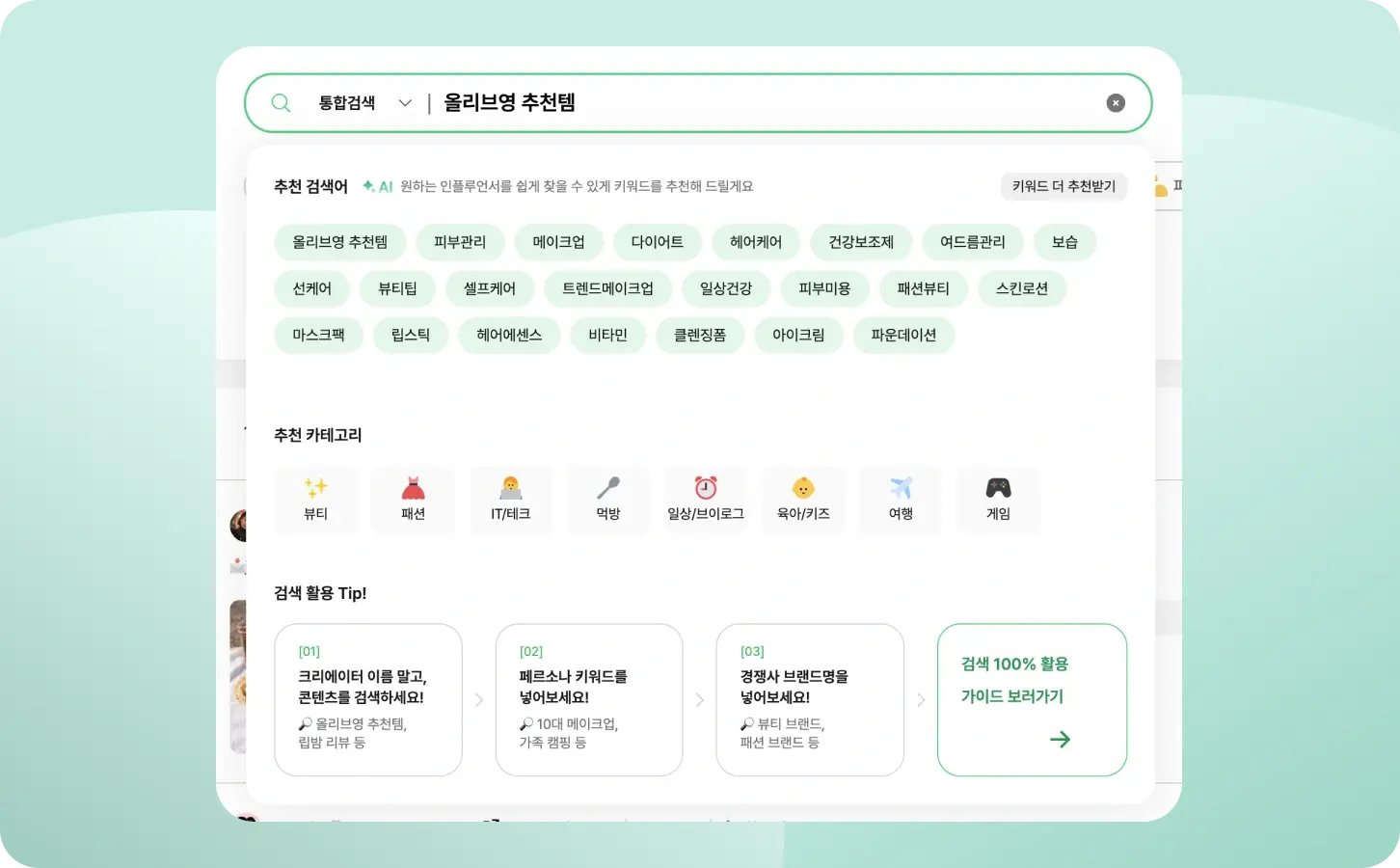This screenshot has width=1400, height=868.
Task: Select the 트렌드메이크업 keyword chip
Action: point(608,288)
